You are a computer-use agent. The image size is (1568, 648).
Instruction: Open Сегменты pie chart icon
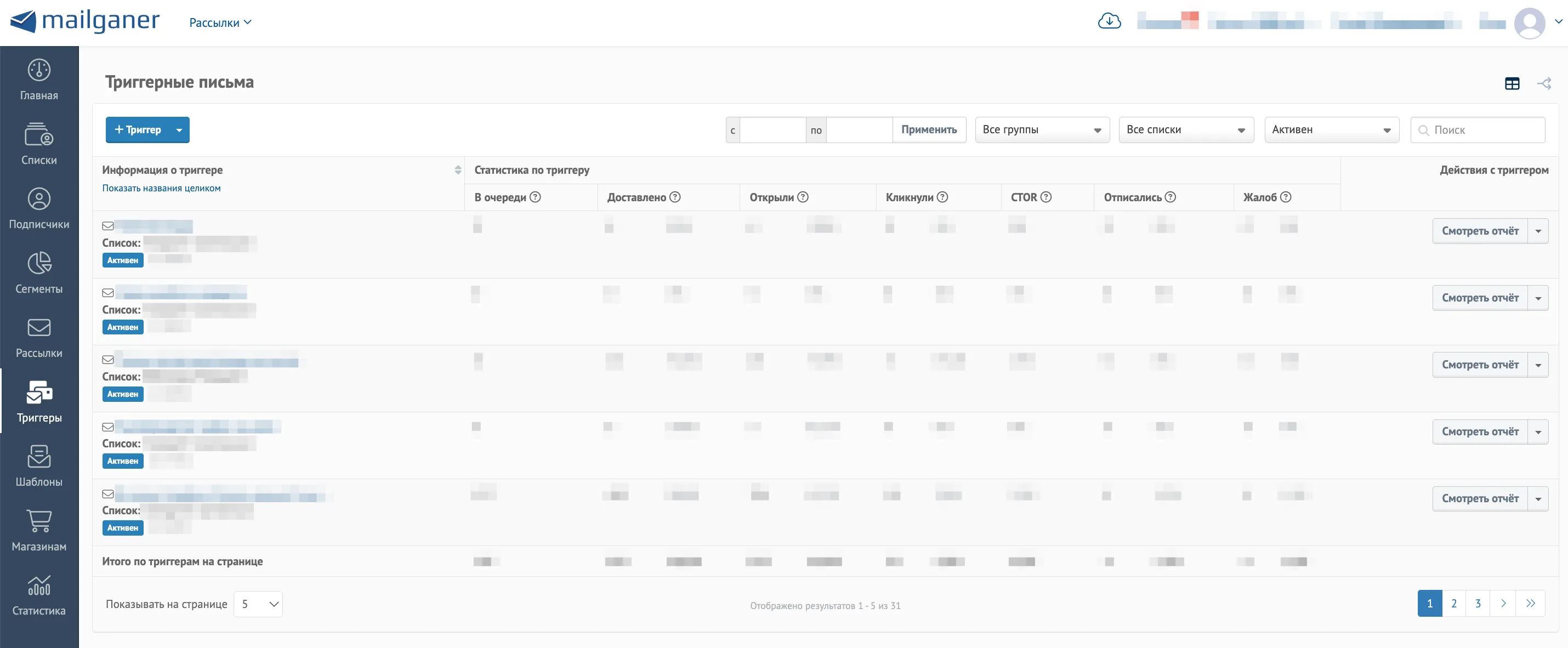coord(39,264)
